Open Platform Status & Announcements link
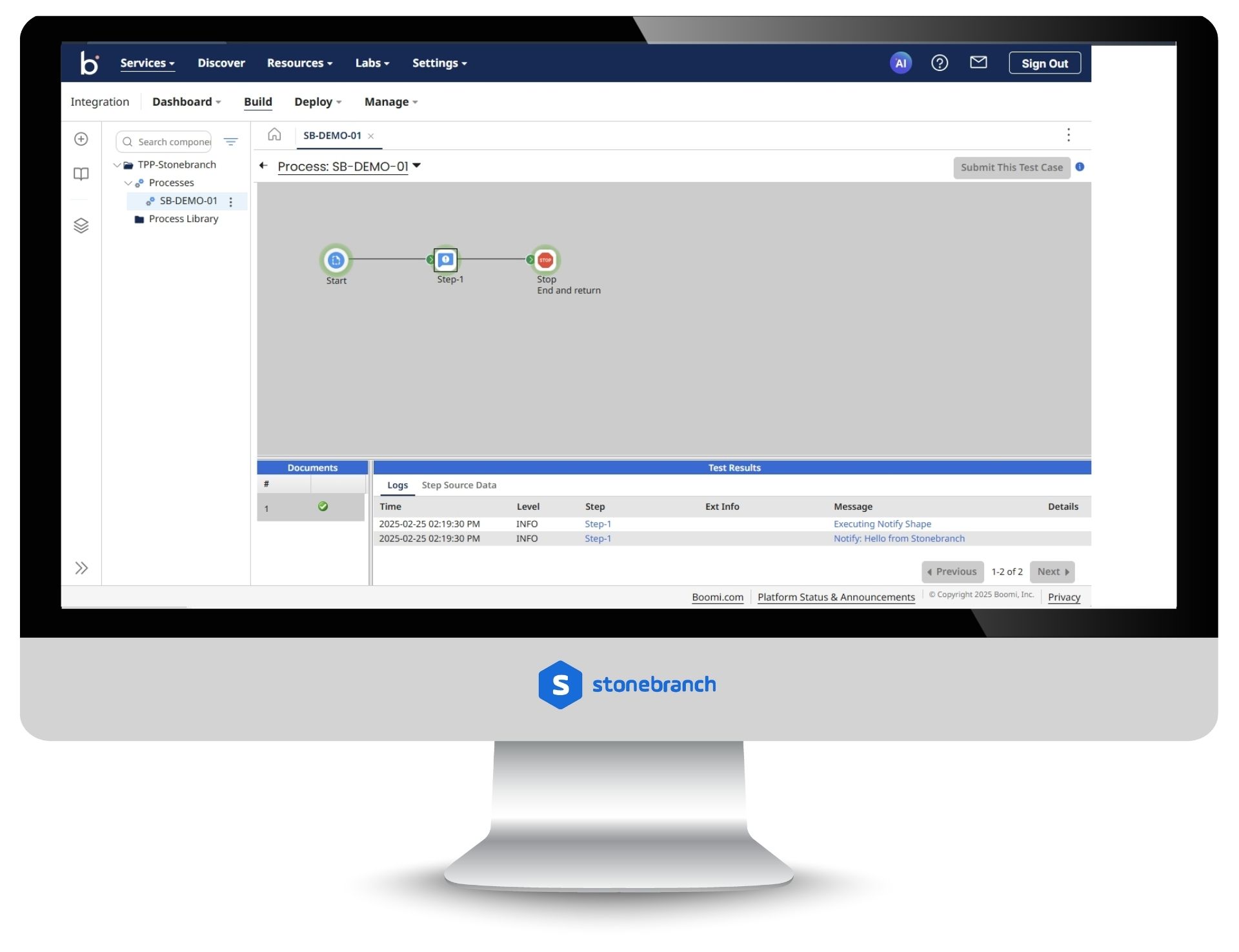Image resolution: width=1239 pixels, height=952 pixels. coord(836,598)
